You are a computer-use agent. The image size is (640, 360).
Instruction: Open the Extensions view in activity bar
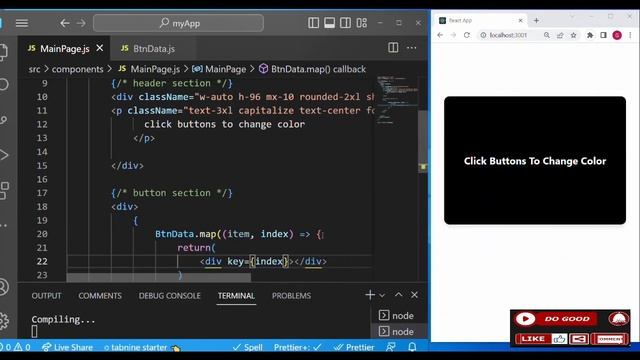click(x=4, y=190)
